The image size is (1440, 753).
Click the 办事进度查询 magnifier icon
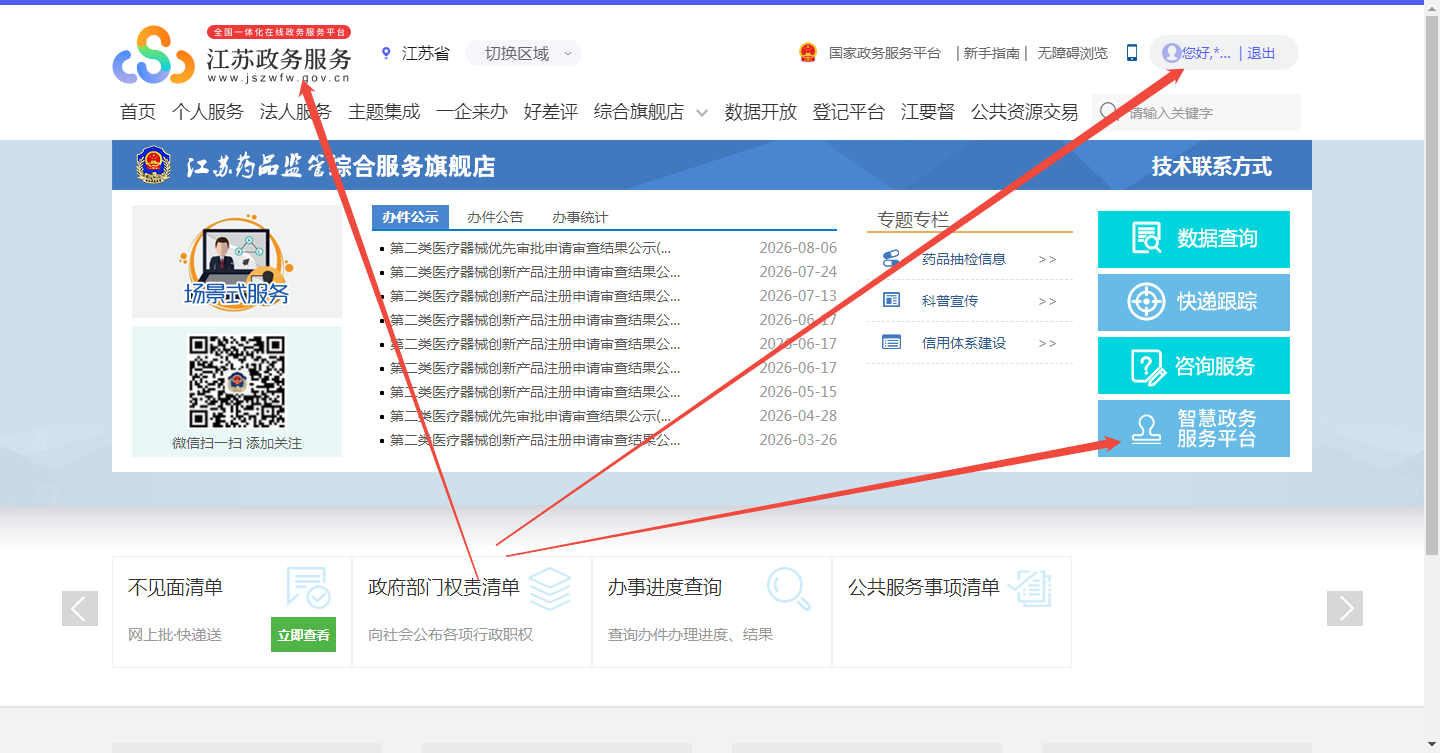pyautogui.click(x=789, y=588)
